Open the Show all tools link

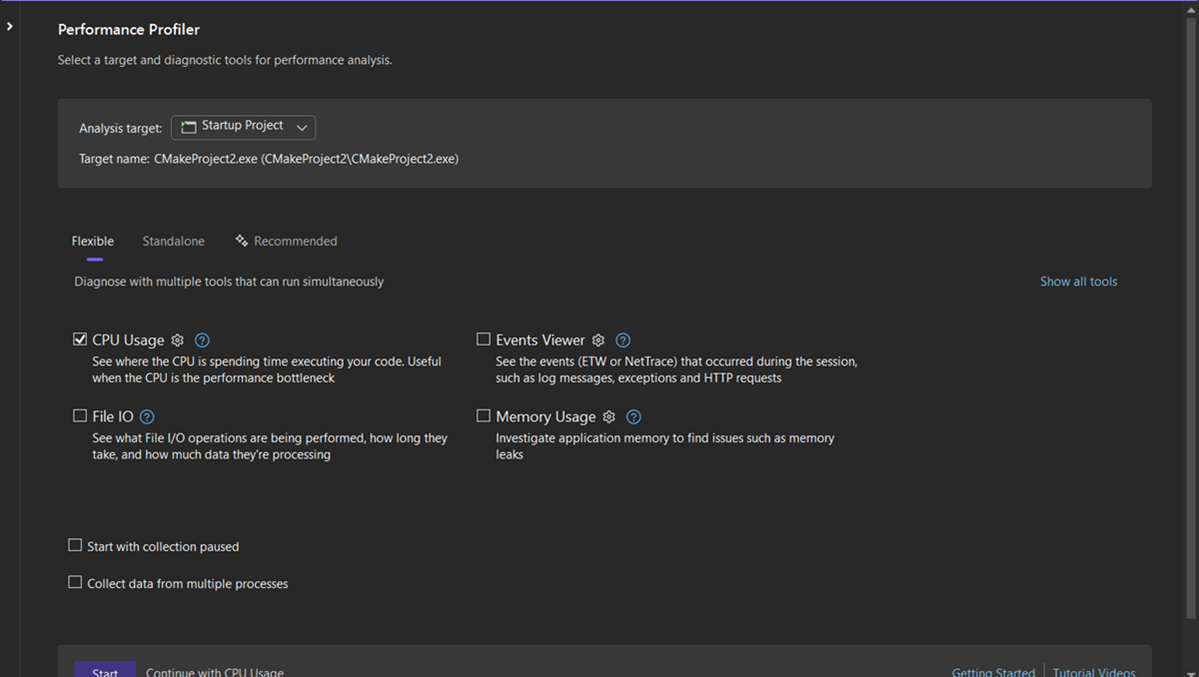coord(1078,281)
